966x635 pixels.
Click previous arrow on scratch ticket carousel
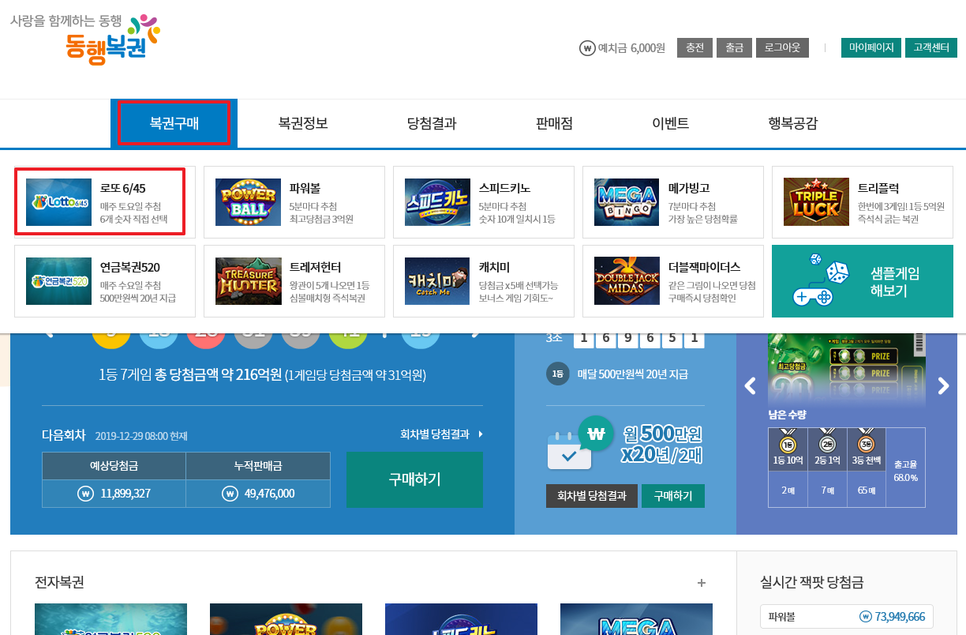point(750,386)
